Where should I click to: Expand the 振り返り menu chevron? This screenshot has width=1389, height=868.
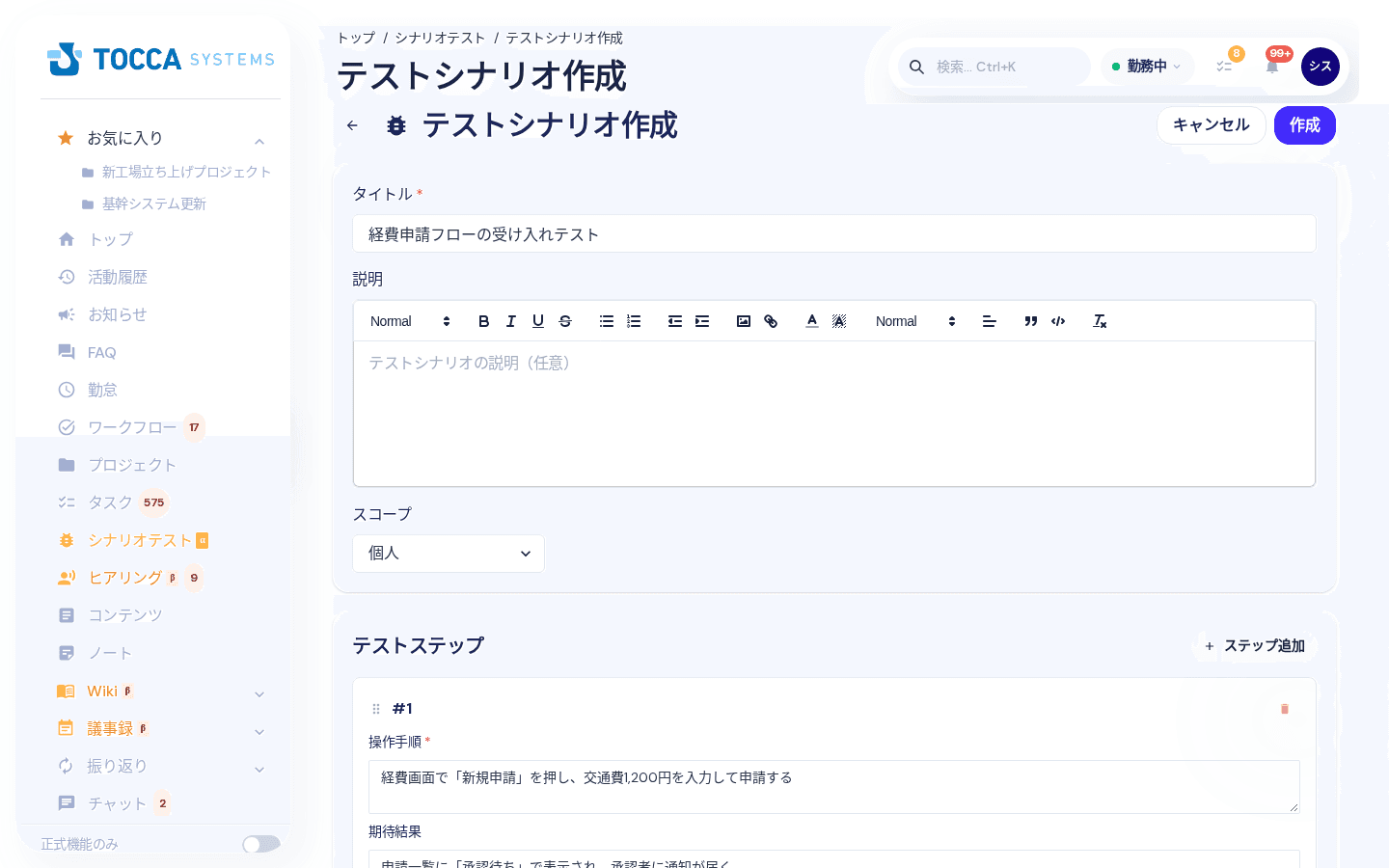point(259,769)
